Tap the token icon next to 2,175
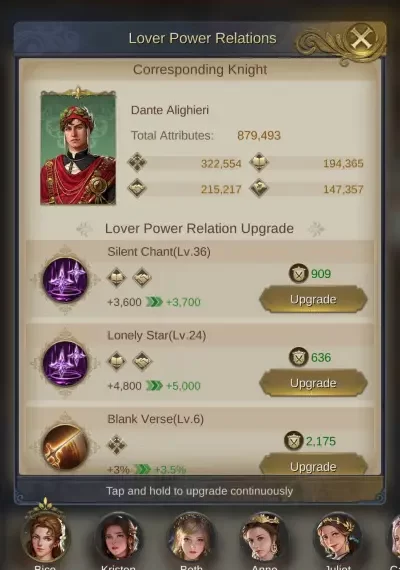Viewport: 400px width, 570px height. click(x=293, y=441)
